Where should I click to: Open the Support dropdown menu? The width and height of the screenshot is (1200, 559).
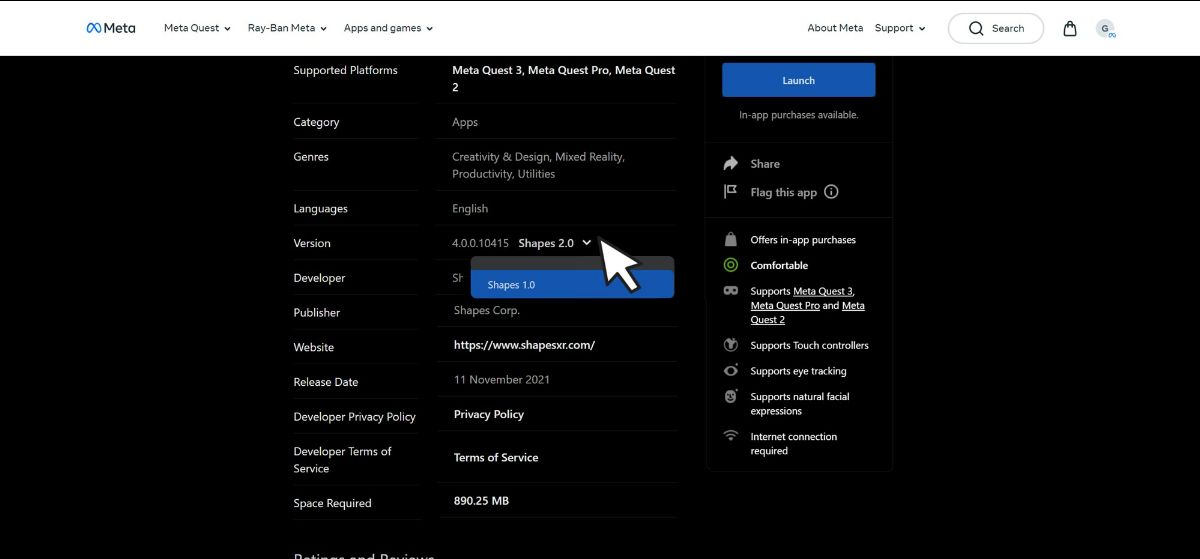coord(900,28)
